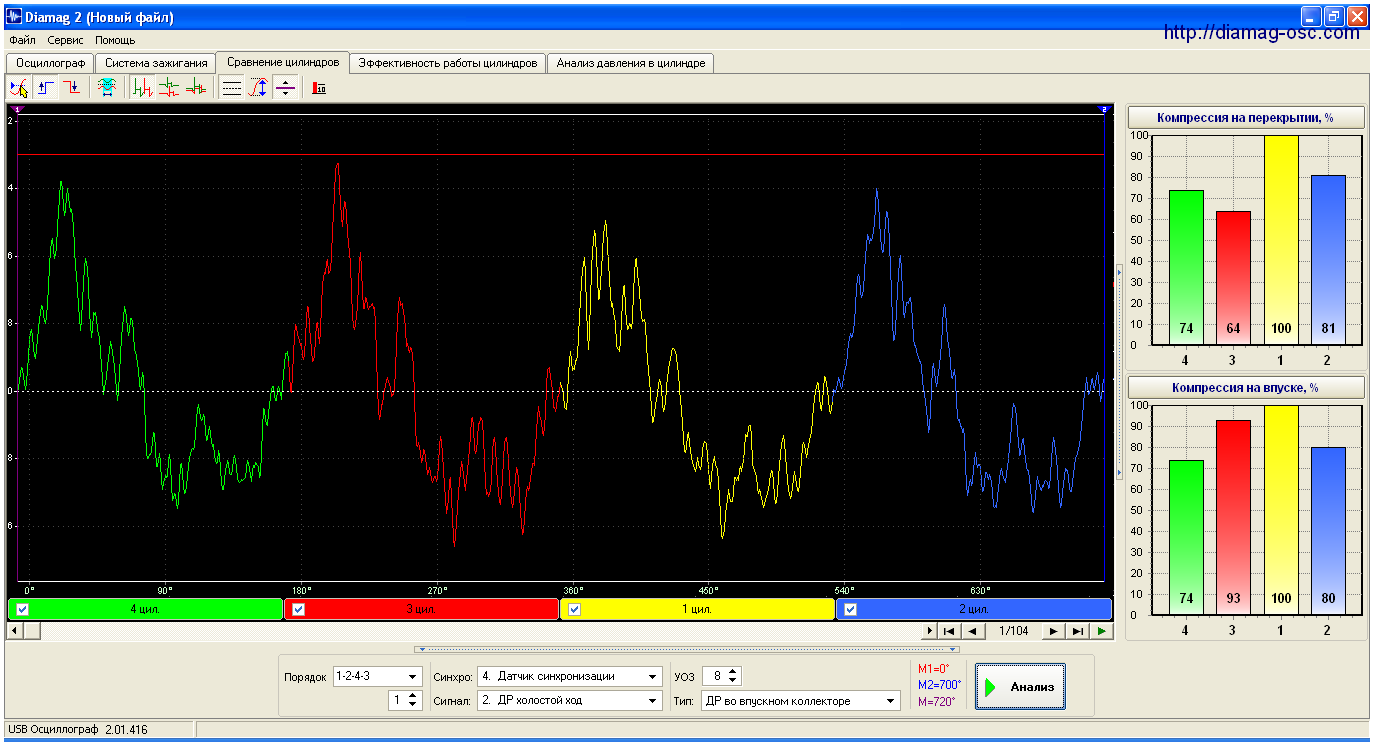Switch to the Осциллограф tab
This screenshot has height=742, width=1374.
(51, 63)
